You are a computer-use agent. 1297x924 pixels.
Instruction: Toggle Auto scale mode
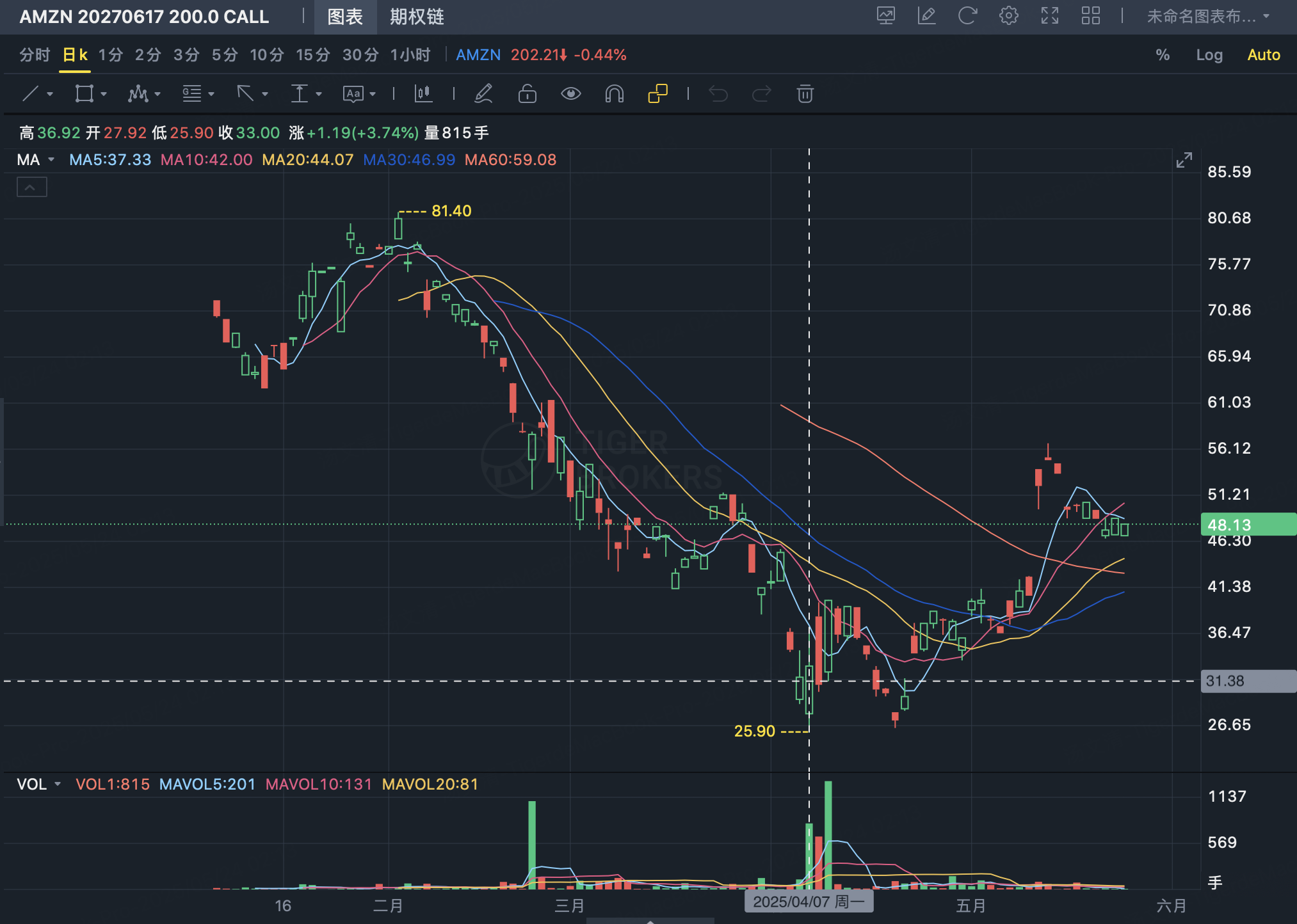[1264, 55]
